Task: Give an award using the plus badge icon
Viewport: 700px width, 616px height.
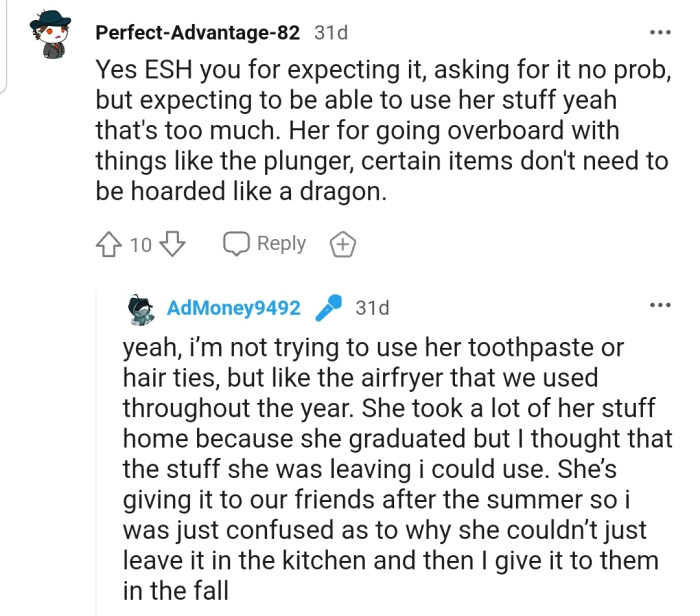Action: click(x=342, y=244)
